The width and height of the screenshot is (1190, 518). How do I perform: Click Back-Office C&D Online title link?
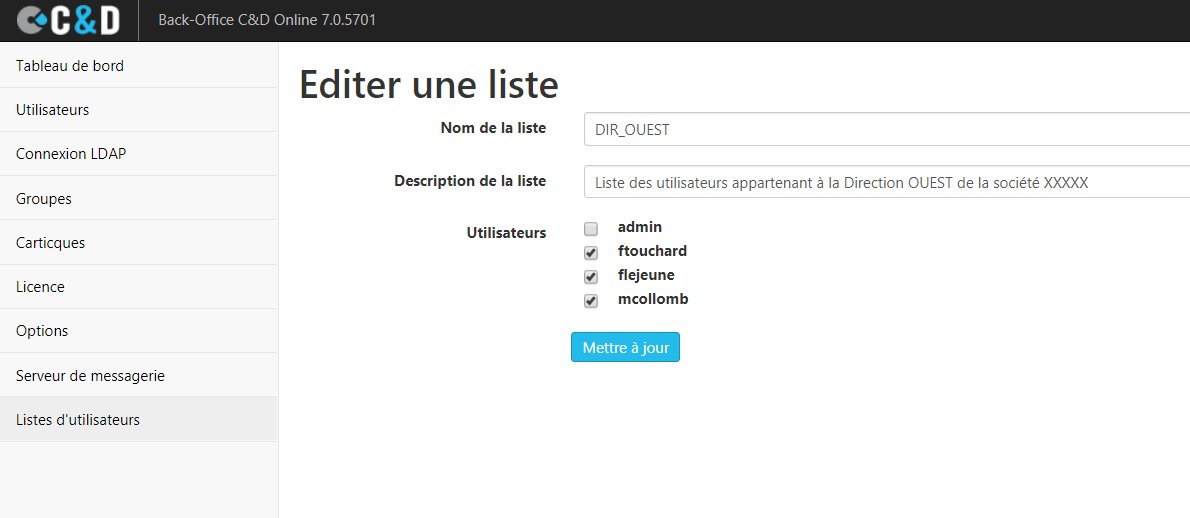pyautogui.click(x=267, y=20)
